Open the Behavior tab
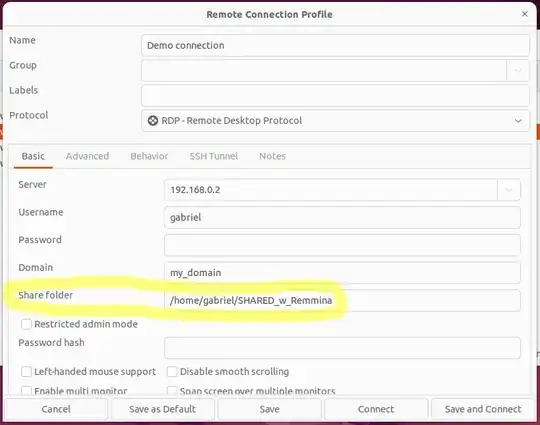 tap(149, 156)
